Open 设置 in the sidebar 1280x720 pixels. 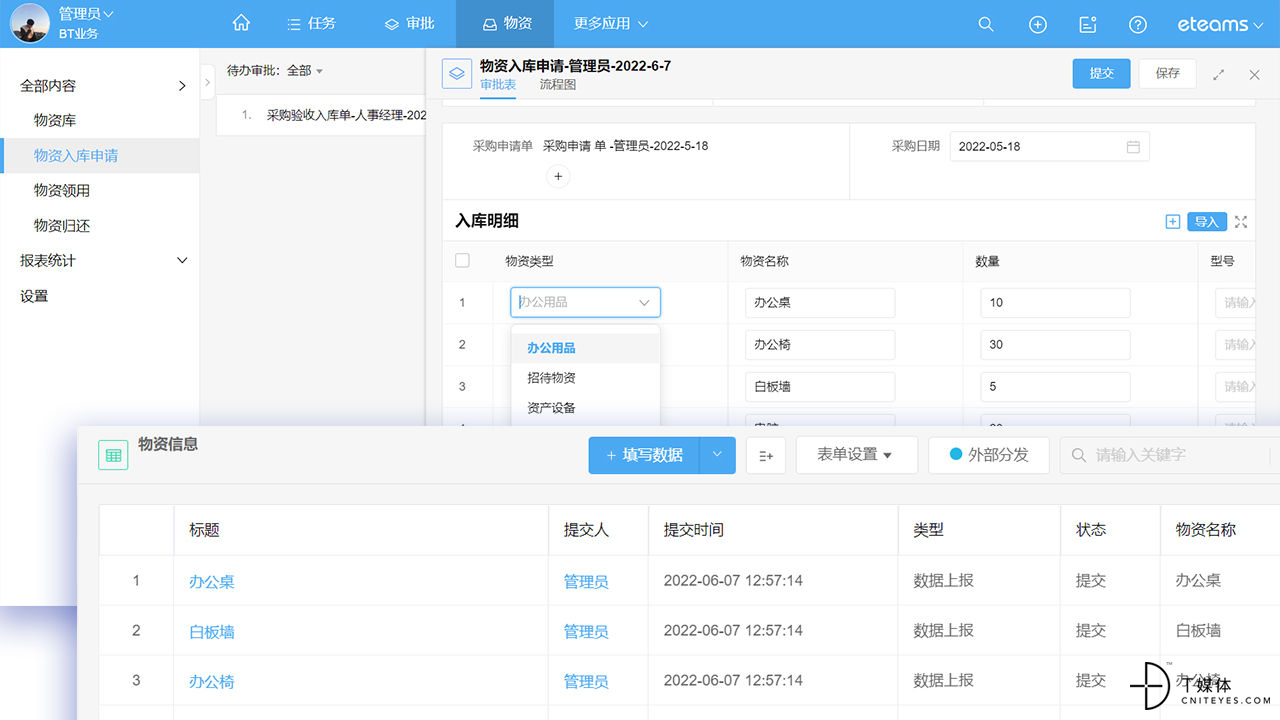(x=34, y=296)
